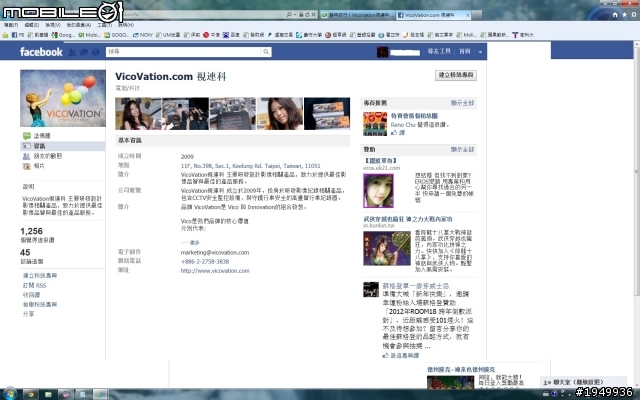Open the 我的最愛(A) menu
640x400 pixels.
[x=79, y=25]
